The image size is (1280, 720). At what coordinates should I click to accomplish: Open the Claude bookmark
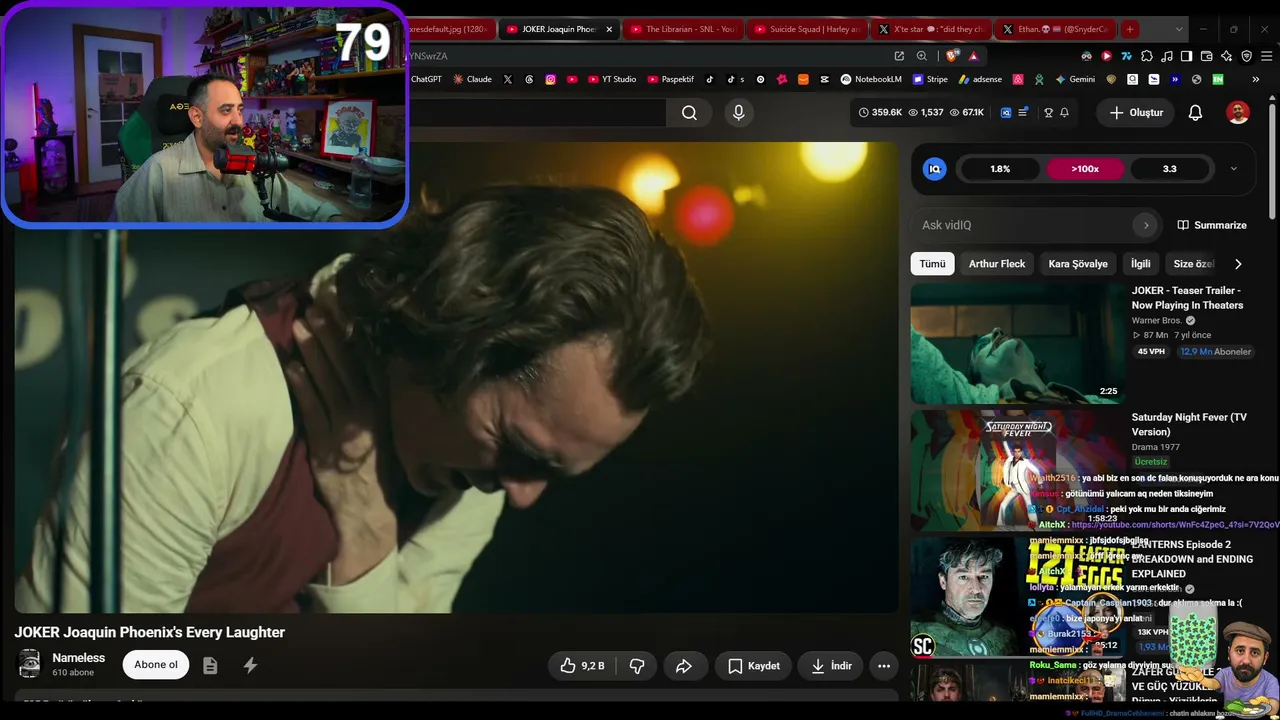[x=472, y=79]
